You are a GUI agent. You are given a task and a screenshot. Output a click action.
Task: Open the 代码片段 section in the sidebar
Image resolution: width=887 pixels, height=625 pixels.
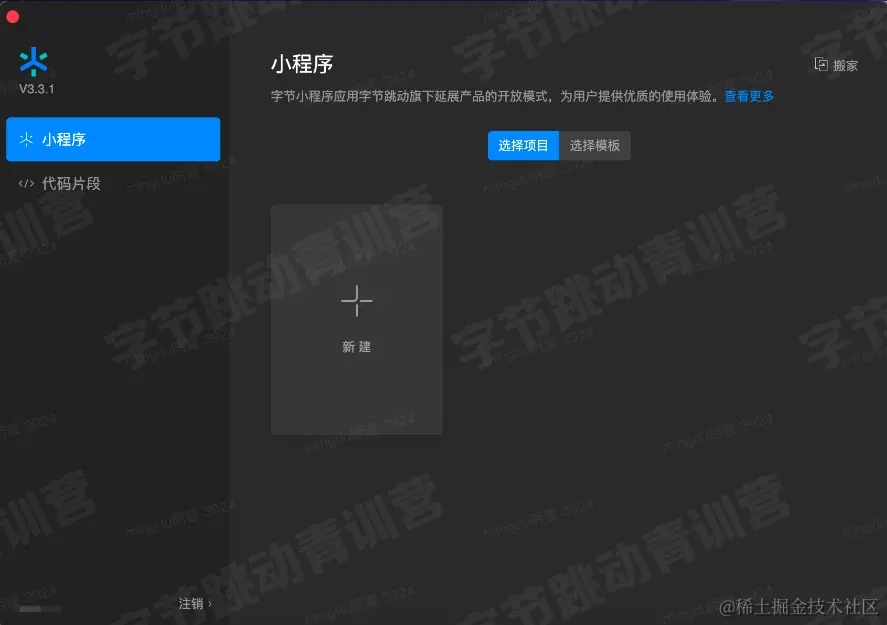[60, 183]
